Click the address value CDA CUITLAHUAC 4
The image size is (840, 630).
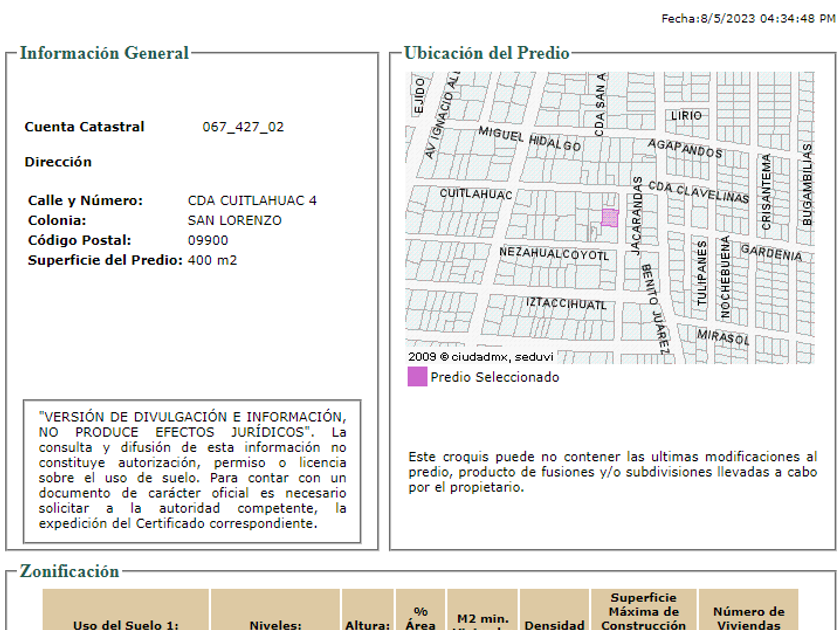point(252,200)
